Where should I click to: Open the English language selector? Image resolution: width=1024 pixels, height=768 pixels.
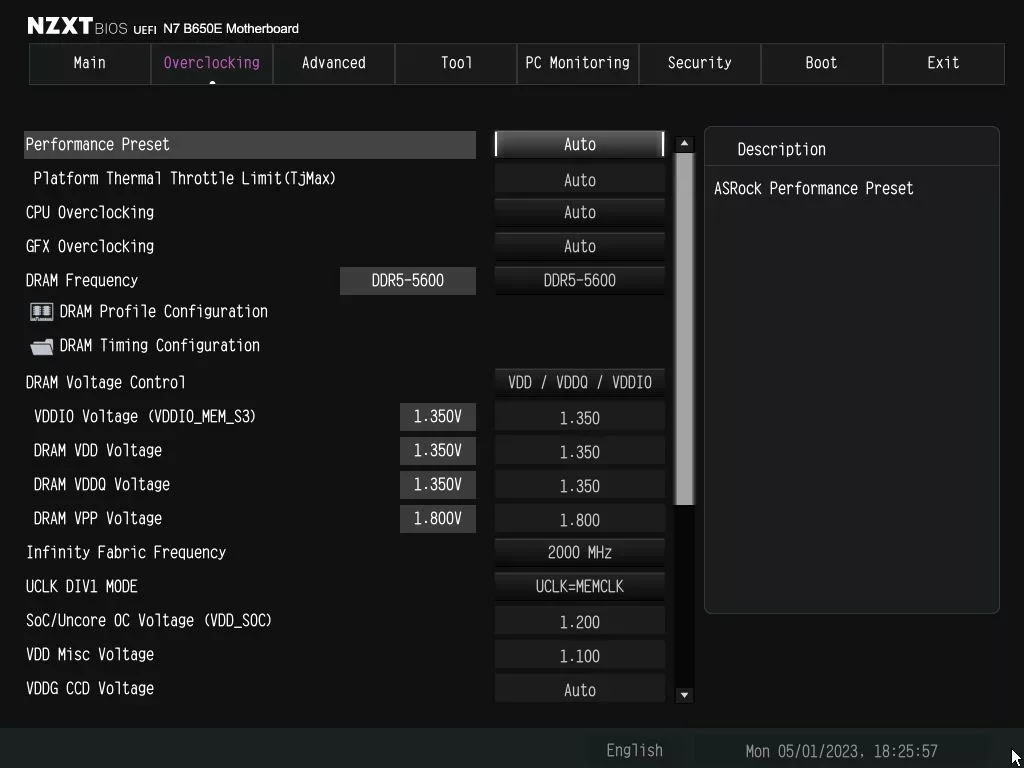click(634, 750)
